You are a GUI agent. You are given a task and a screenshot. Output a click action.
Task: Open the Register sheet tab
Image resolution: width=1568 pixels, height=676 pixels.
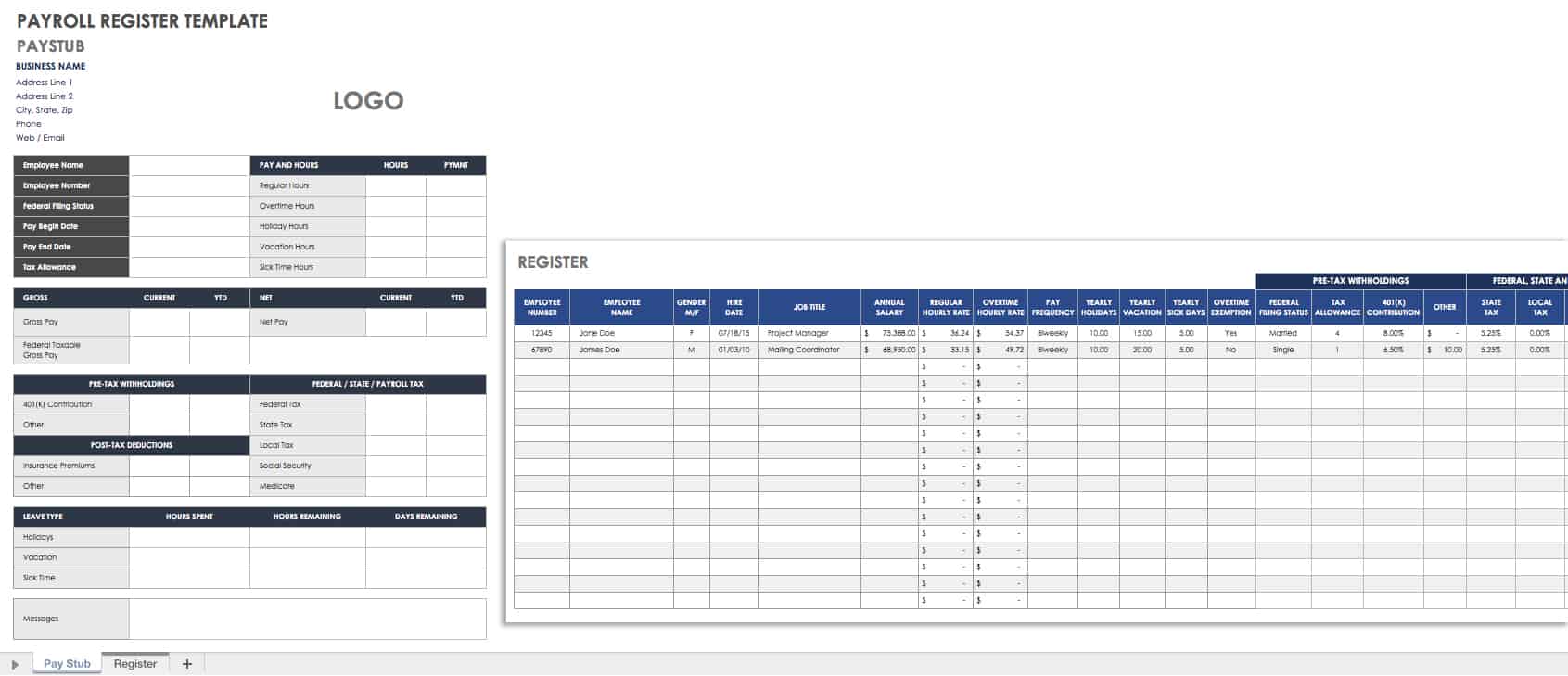coord(135,664)
